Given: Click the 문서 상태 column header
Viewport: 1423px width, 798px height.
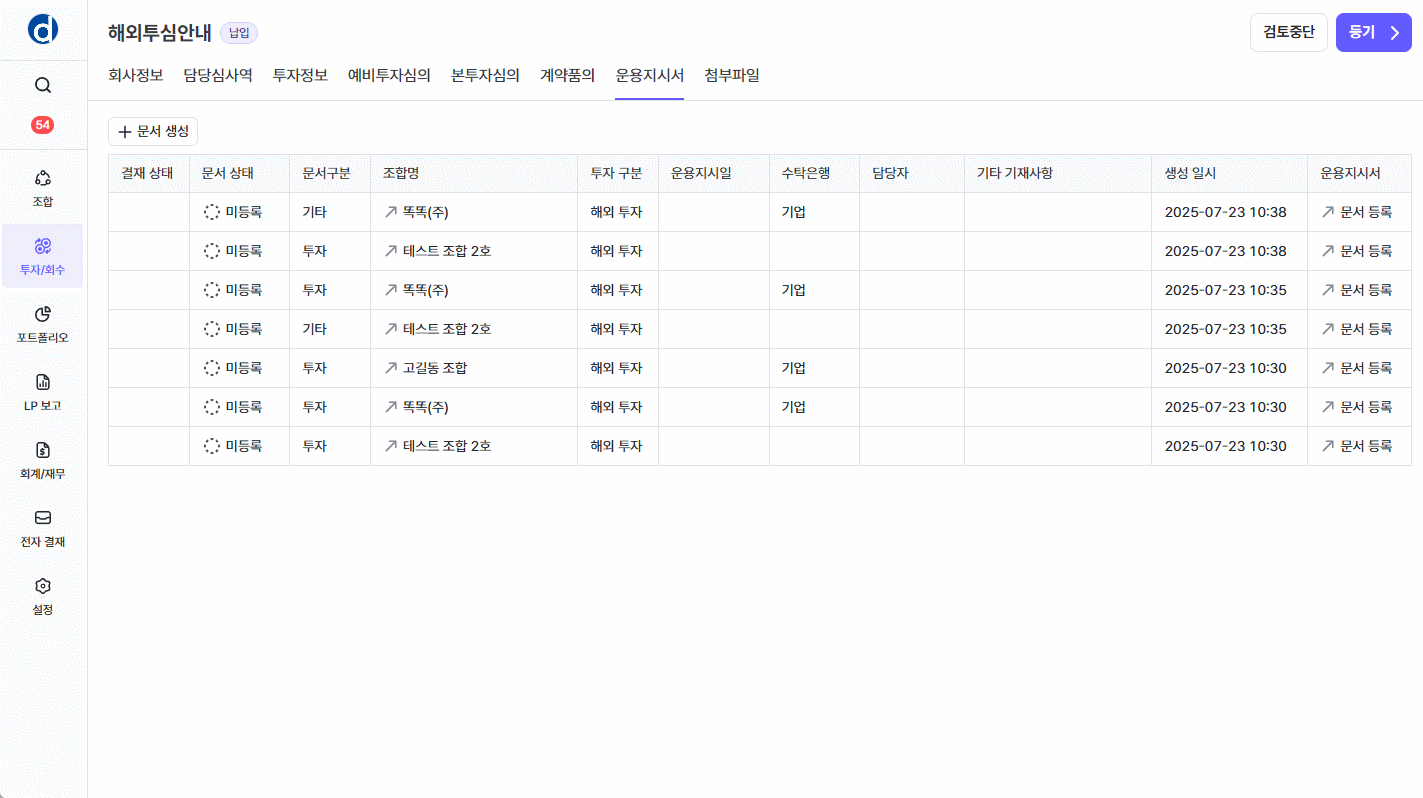Looking at the screenshot, I should [239, 173].
